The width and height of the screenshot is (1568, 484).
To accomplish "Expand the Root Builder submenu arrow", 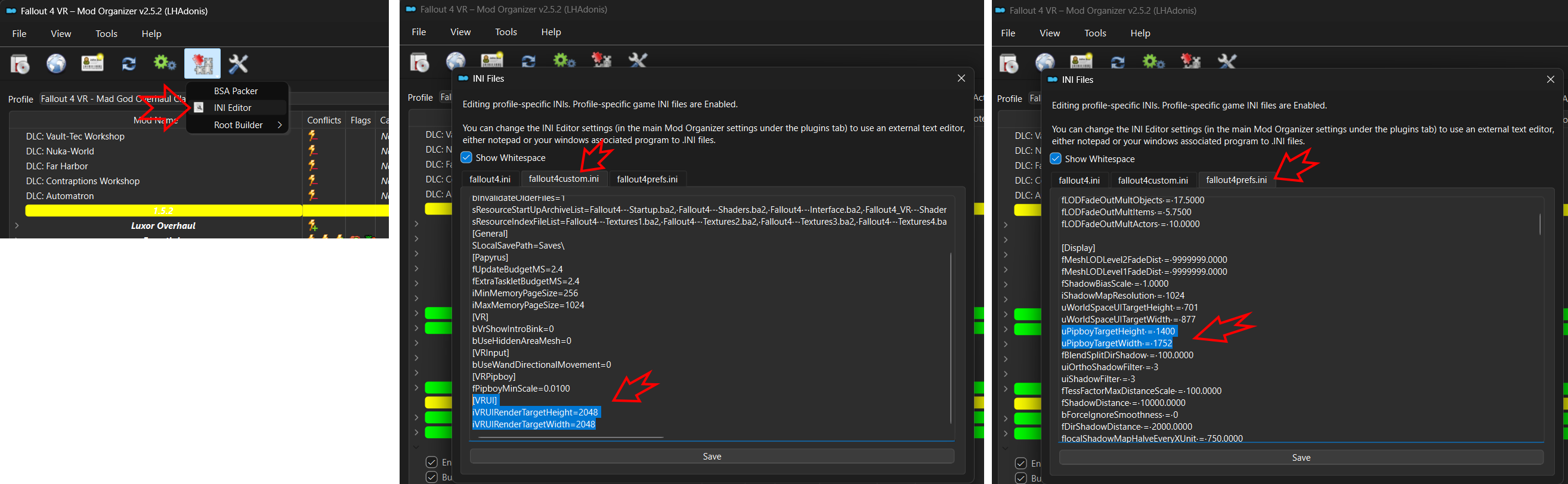I will [279, 125].
